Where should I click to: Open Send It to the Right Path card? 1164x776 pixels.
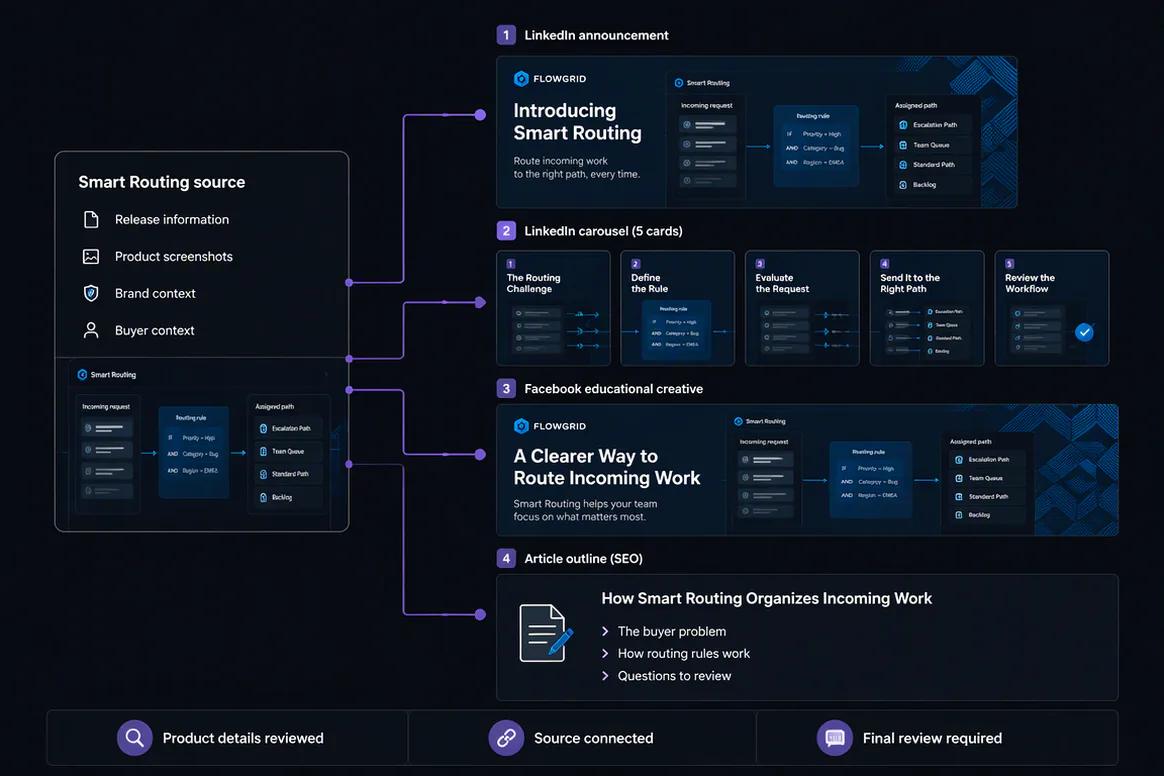pos(926,308)
